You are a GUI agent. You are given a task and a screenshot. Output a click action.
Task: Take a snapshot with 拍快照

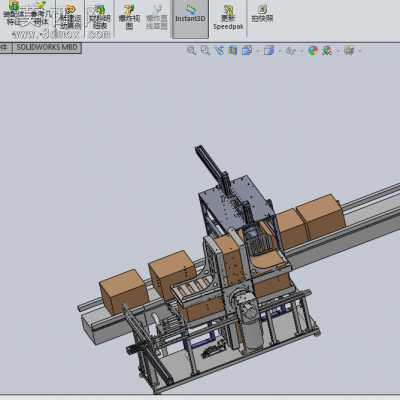pyautogui.click(x=262, y=14)
